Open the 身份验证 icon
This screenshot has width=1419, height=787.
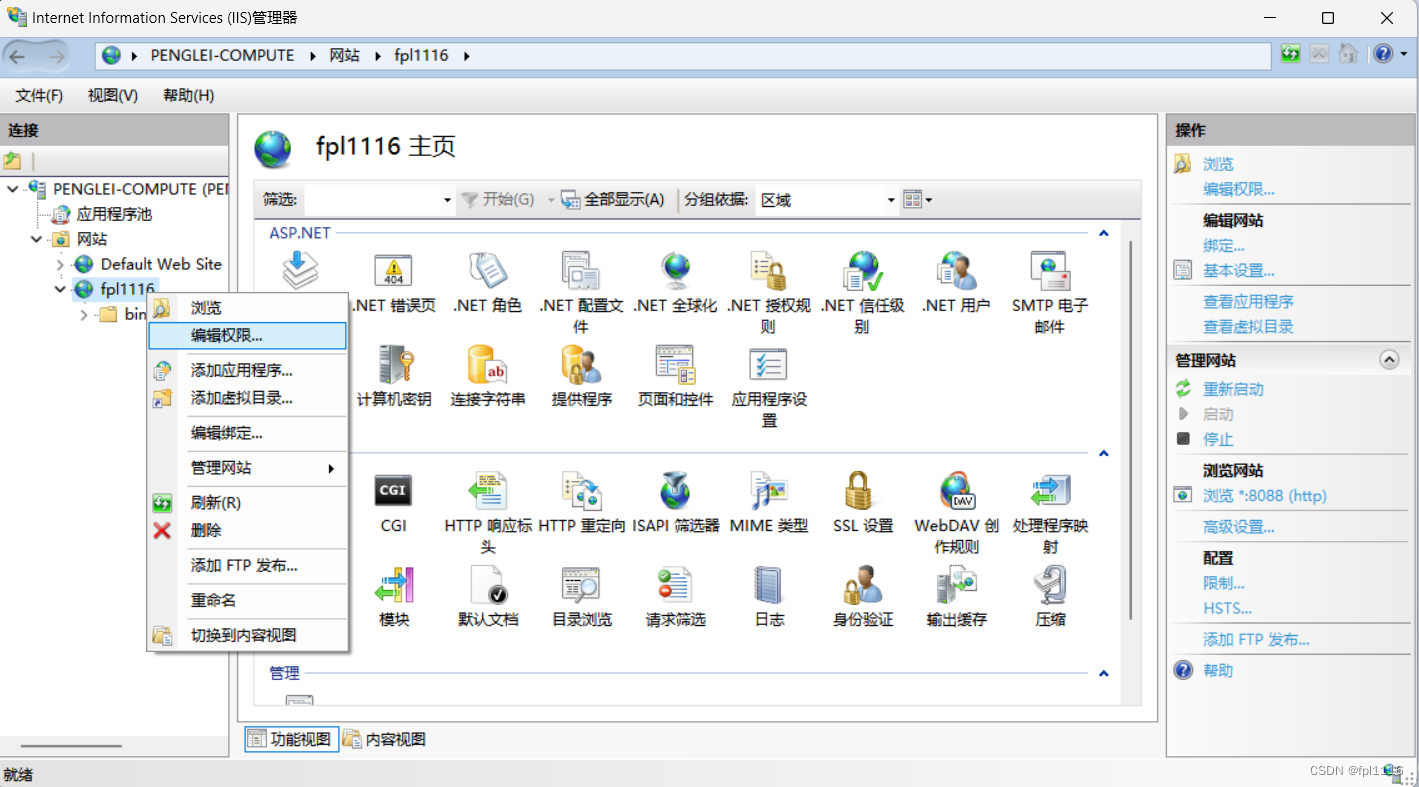863,585
